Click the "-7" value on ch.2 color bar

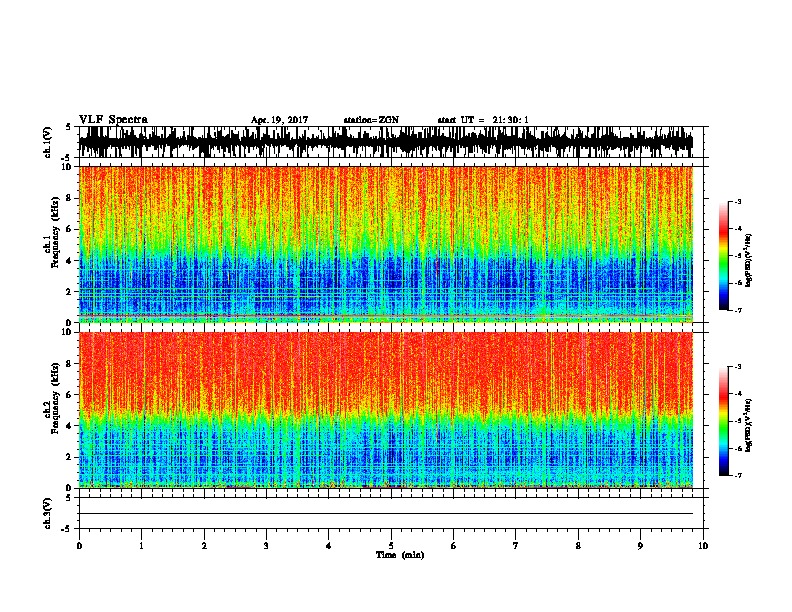pyautogui.click(x=737, y=476)
